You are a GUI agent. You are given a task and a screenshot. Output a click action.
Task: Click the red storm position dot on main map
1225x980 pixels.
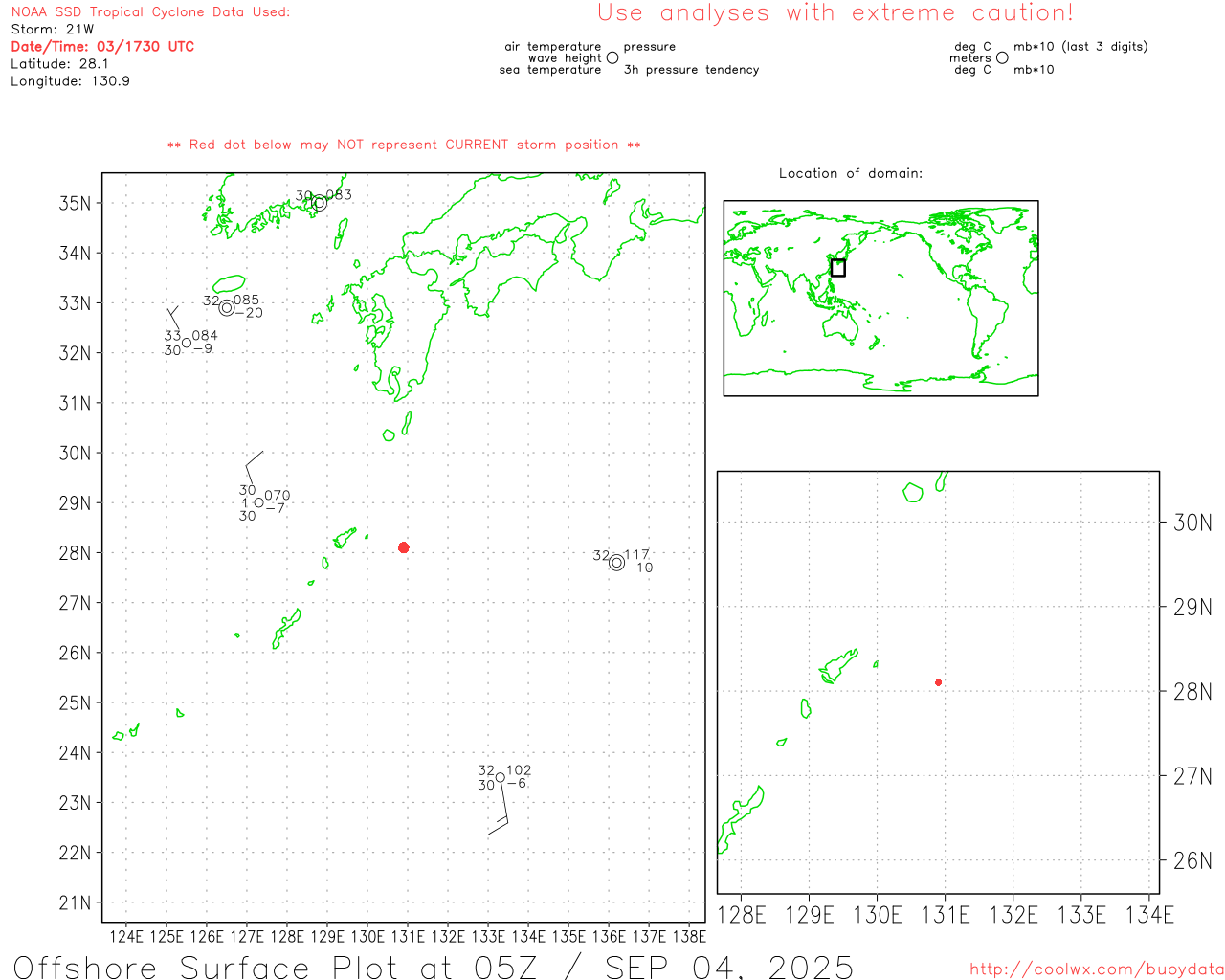click(x=404, y=547)
